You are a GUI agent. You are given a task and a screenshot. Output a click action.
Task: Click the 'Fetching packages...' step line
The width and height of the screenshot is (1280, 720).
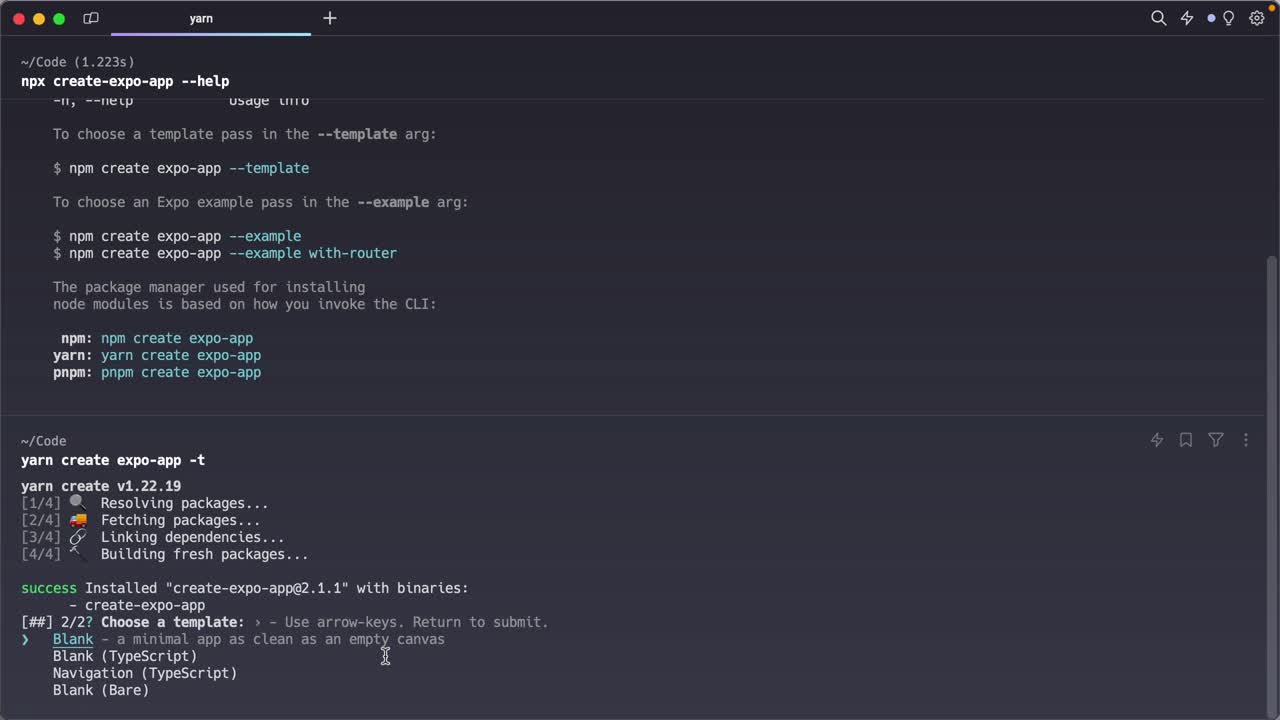point(141,520)
